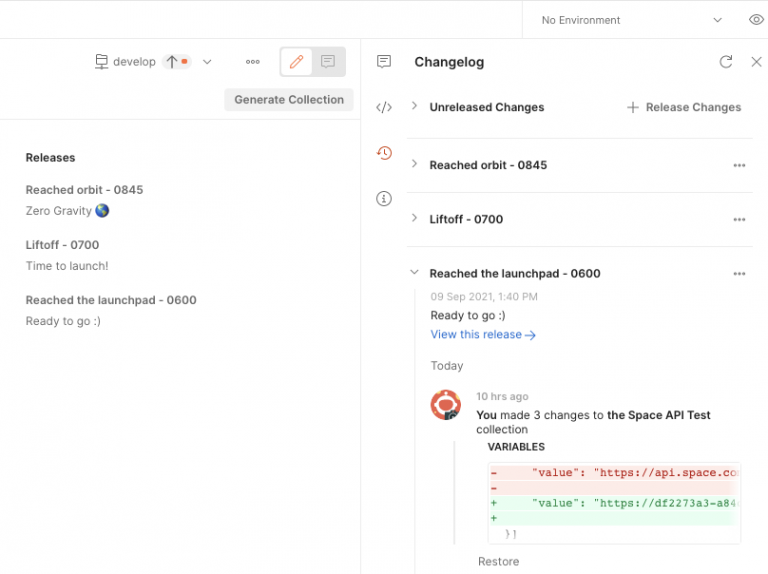768x574 pixels.
Task: Open more options for Reached the launchpad - 0600
Action: [x=739, y=274]
